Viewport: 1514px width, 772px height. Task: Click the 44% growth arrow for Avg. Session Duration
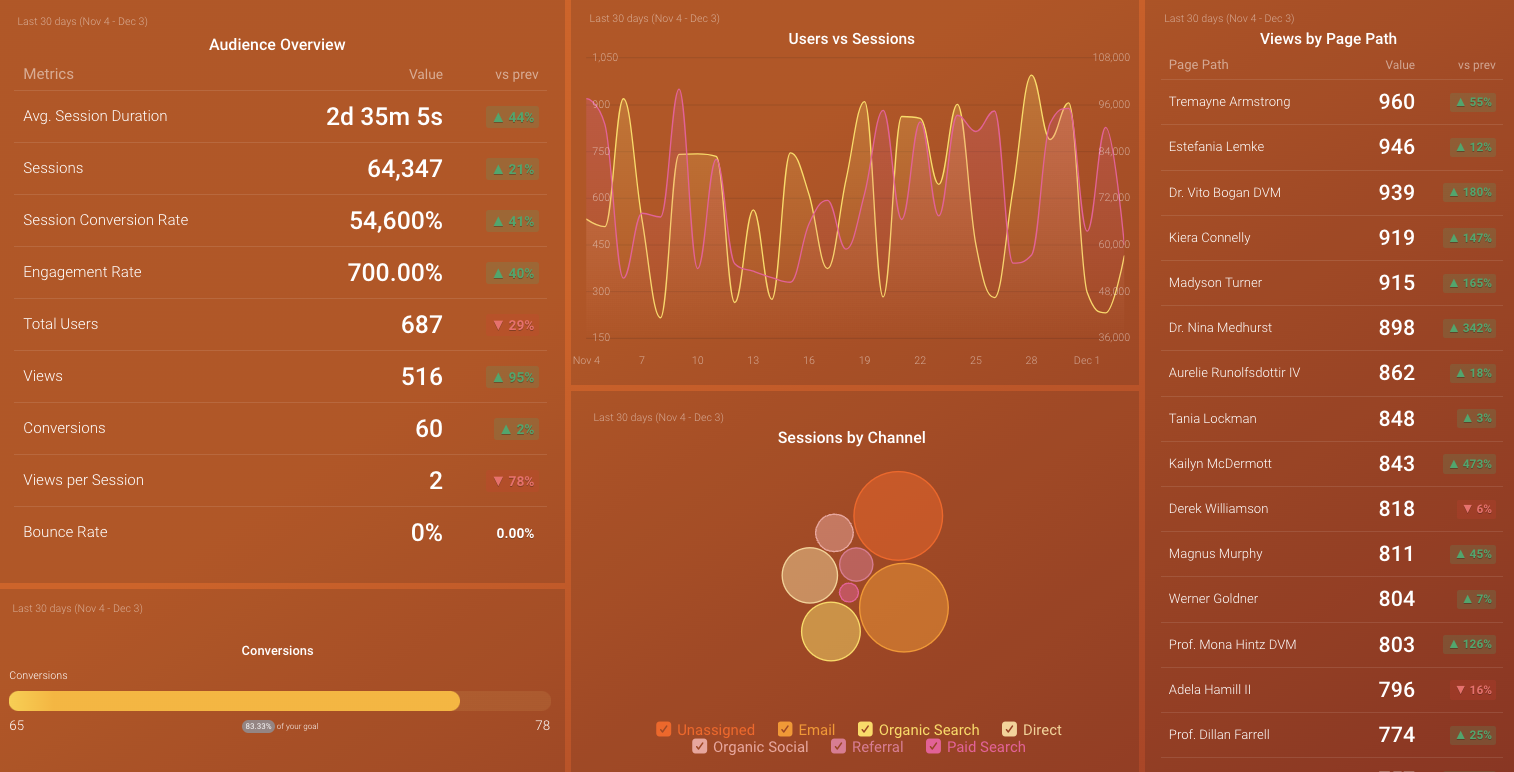(512, 117)
